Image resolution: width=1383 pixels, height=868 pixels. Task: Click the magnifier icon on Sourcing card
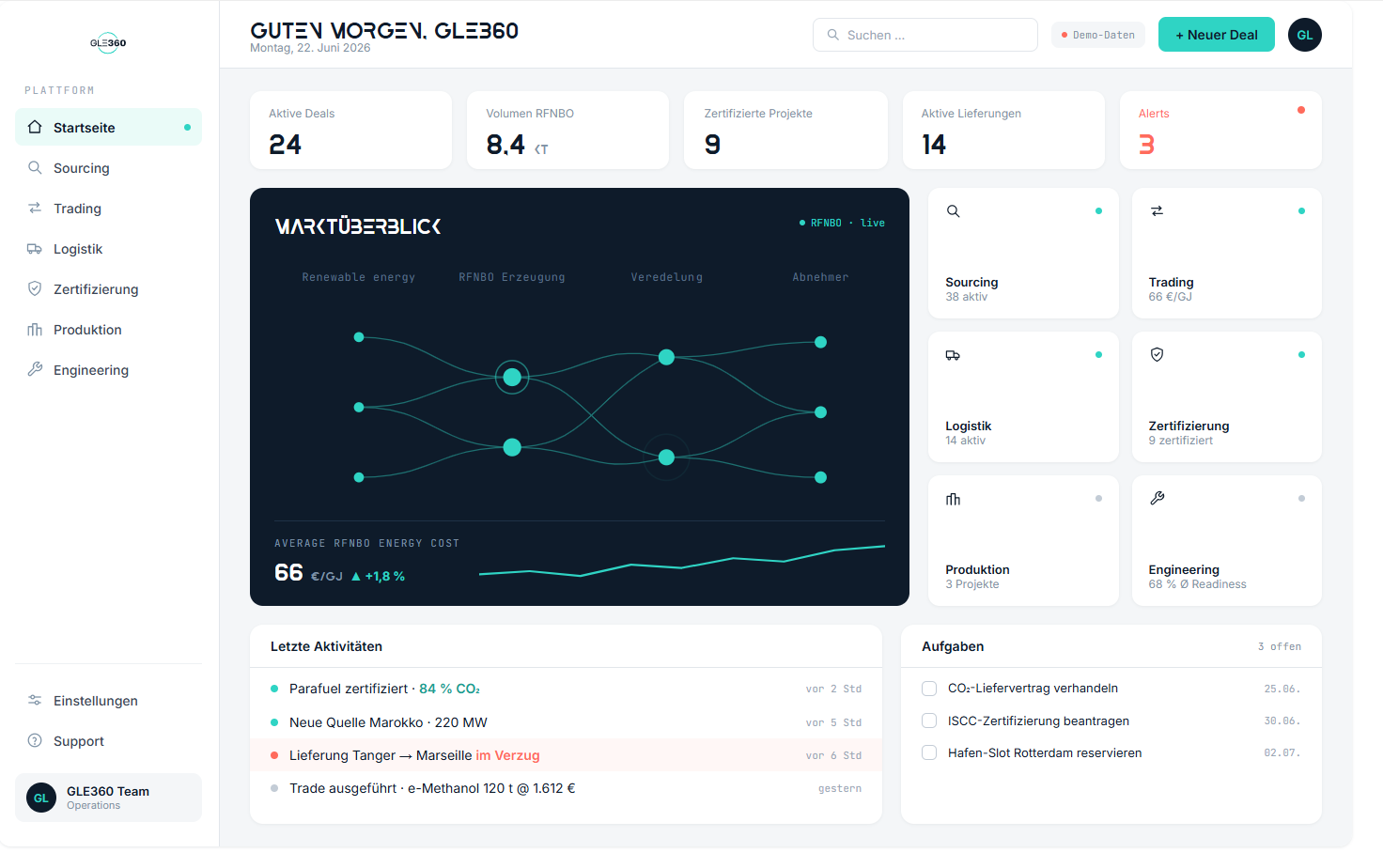click(x=953, y=211)
